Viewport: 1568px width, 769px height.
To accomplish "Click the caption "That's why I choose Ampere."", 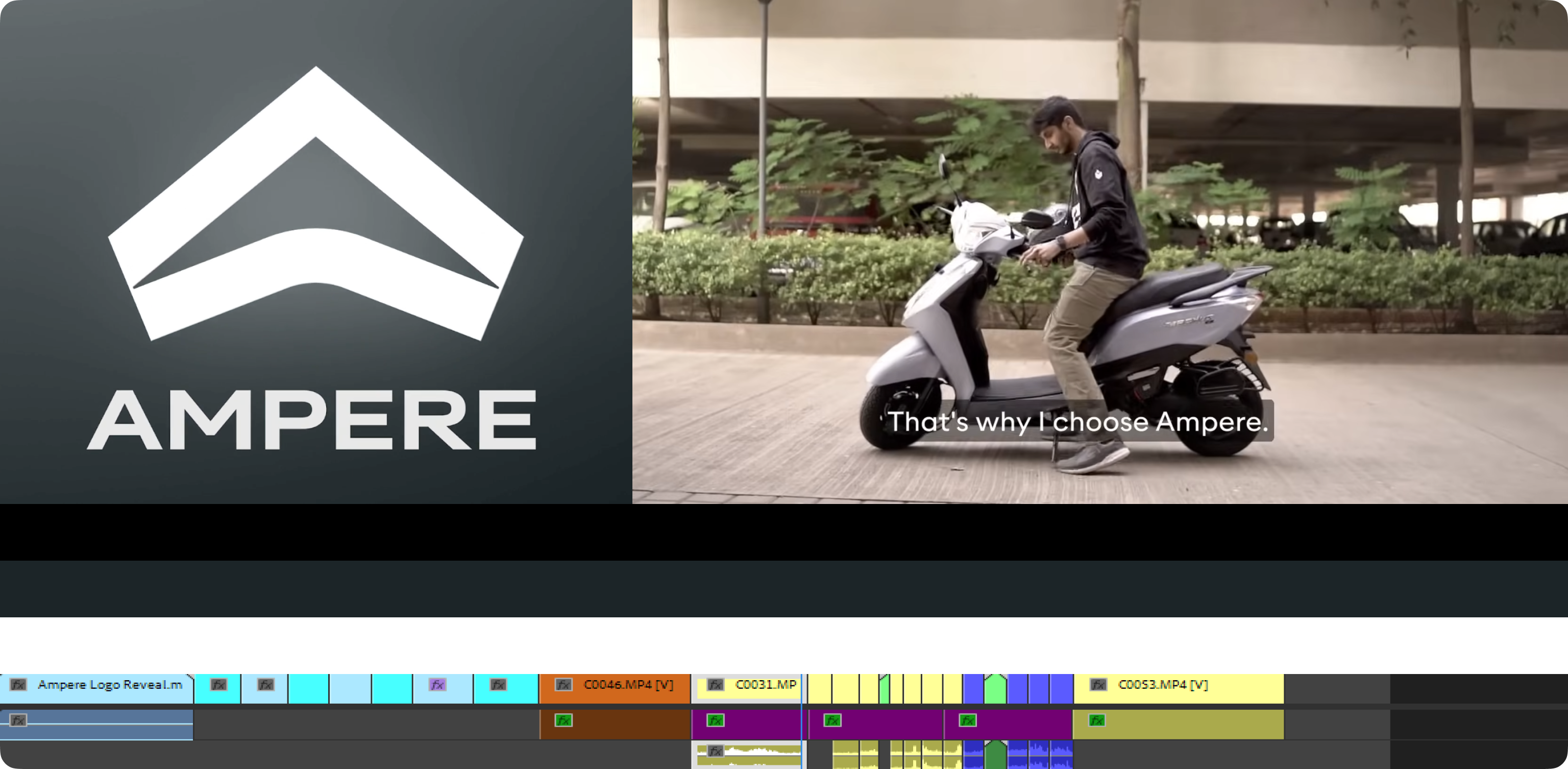I will click(1077, 421).
